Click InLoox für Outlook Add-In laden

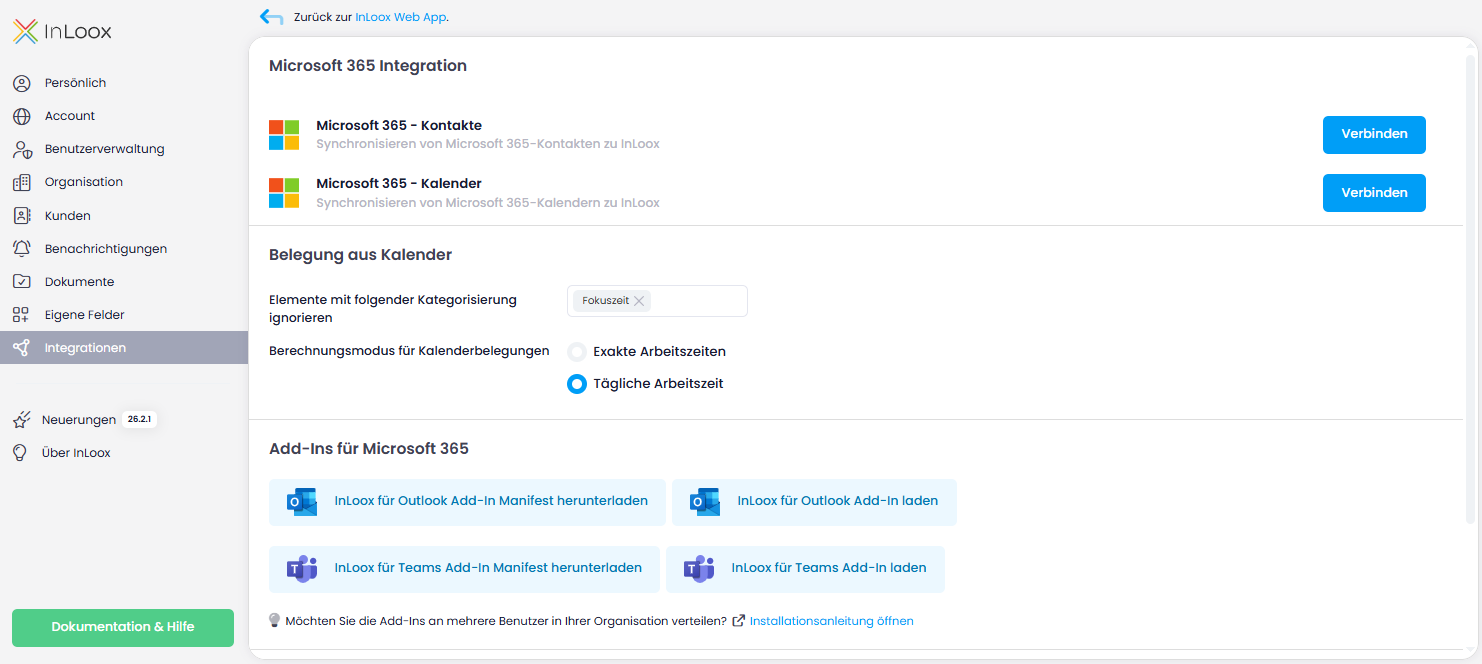[814, 502]
